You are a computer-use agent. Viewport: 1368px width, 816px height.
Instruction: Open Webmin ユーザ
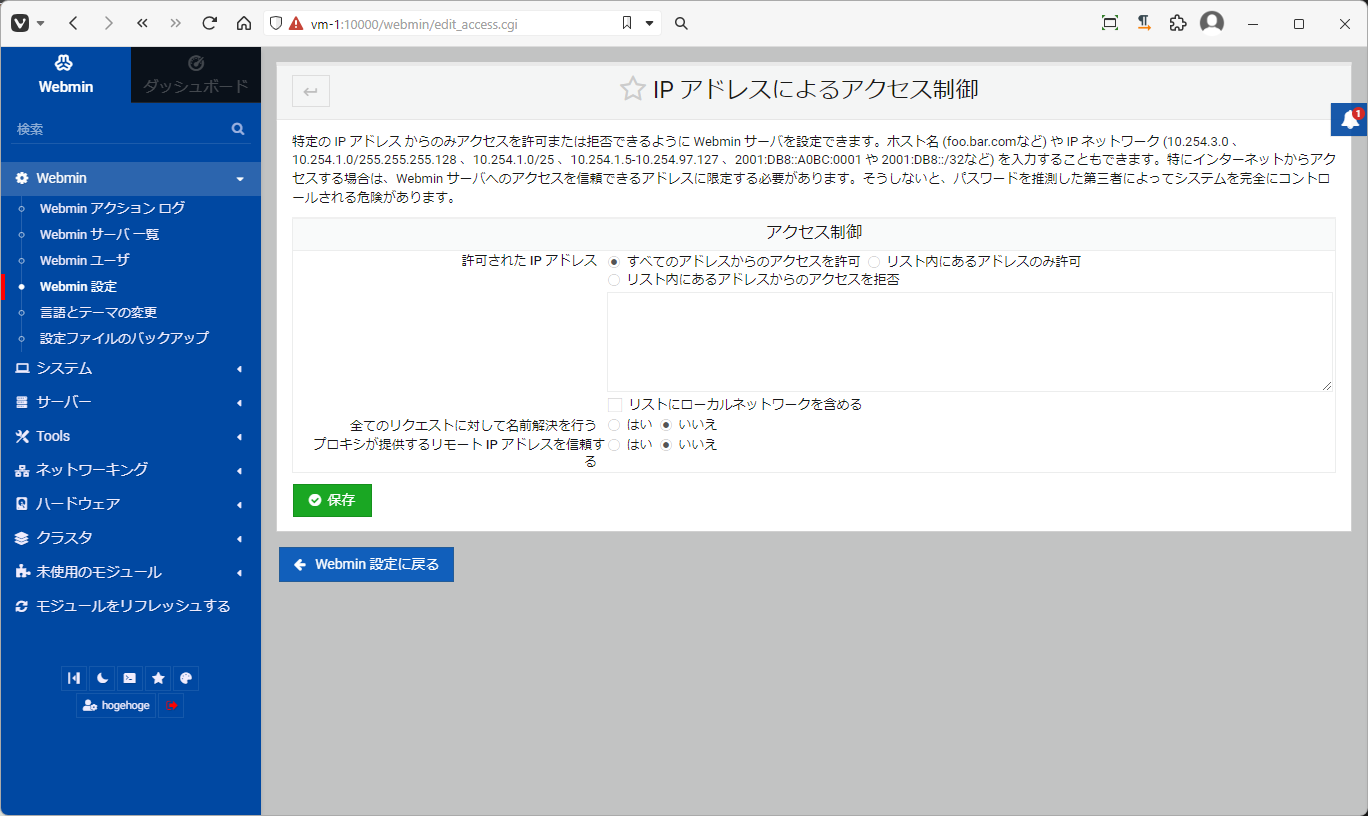85,260
